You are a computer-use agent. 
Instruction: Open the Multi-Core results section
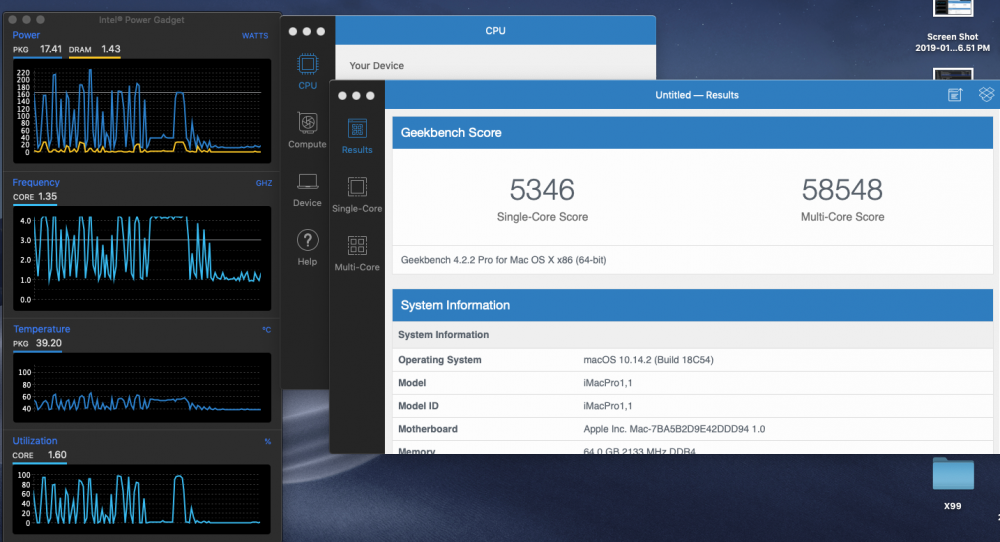pos(357,253)
